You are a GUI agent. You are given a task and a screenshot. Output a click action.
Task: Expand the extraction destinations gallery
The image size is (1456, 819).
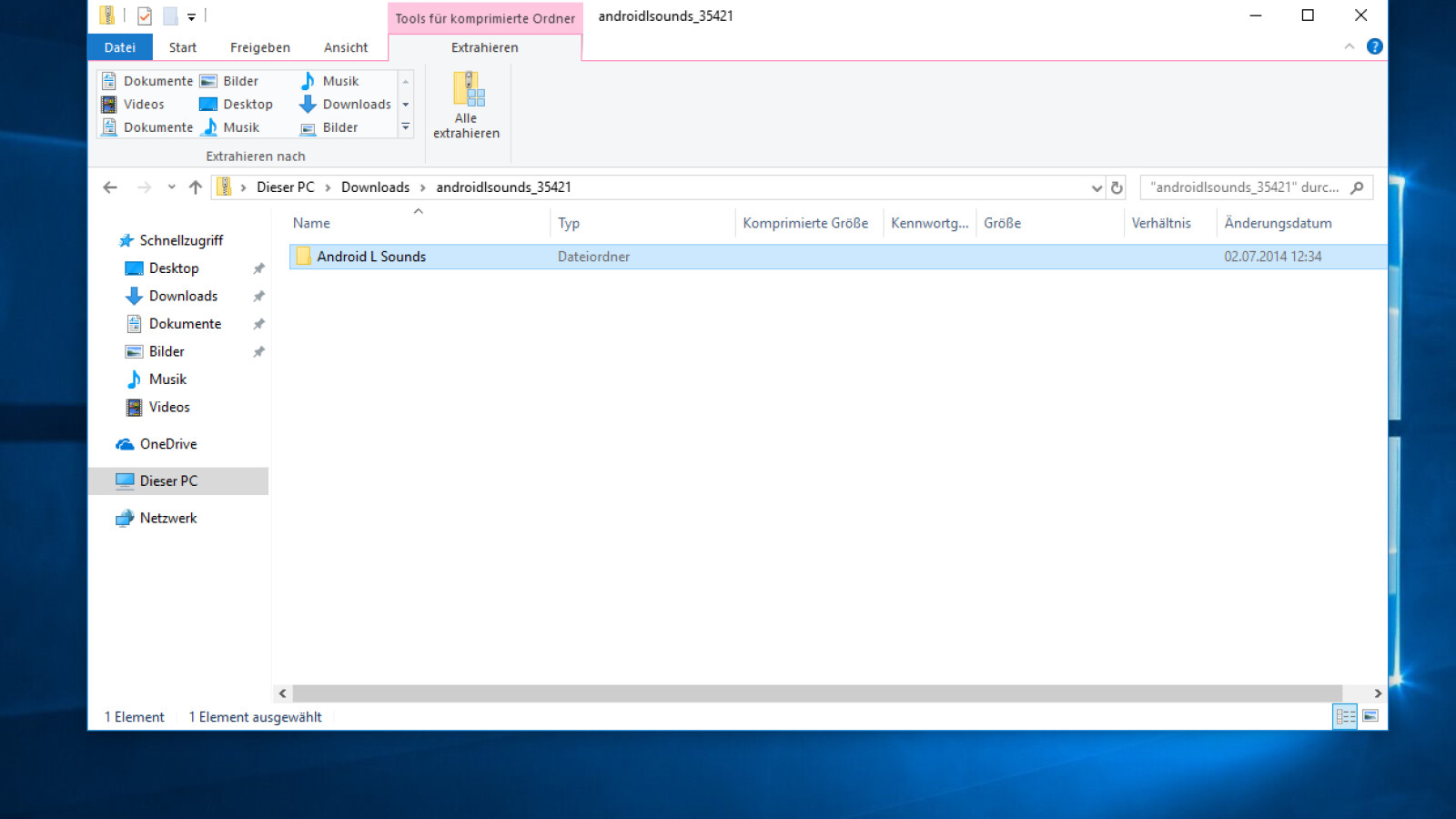(406, 127)
